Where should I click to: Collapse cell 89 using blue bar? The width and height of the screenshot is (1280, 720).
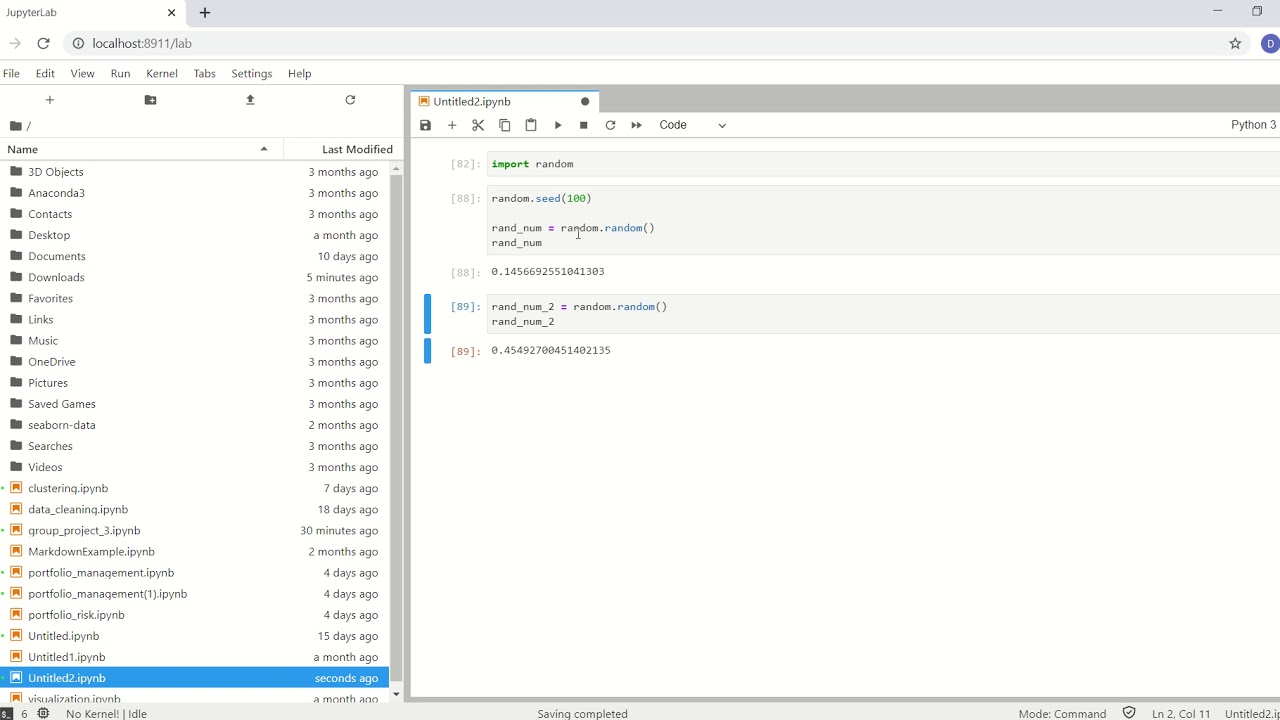point(428,314)
